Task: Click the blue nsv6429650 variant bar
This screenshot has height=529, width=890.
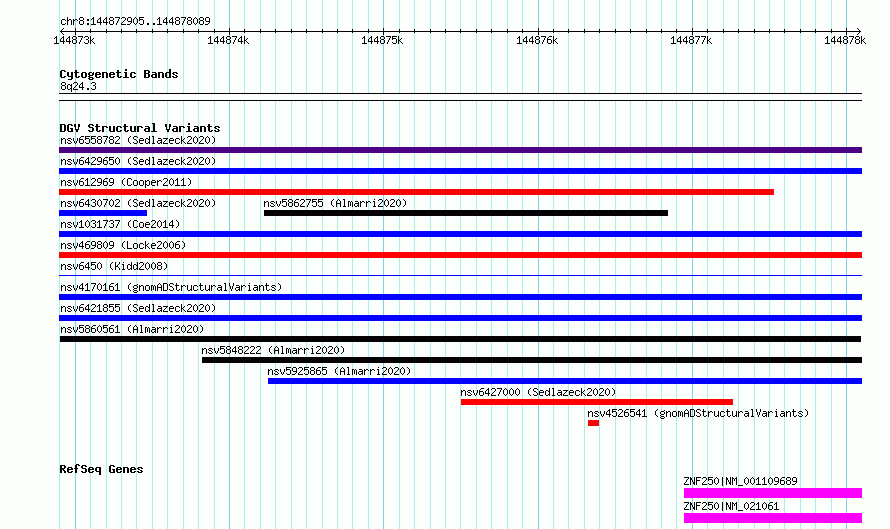Action: [460, 171]
